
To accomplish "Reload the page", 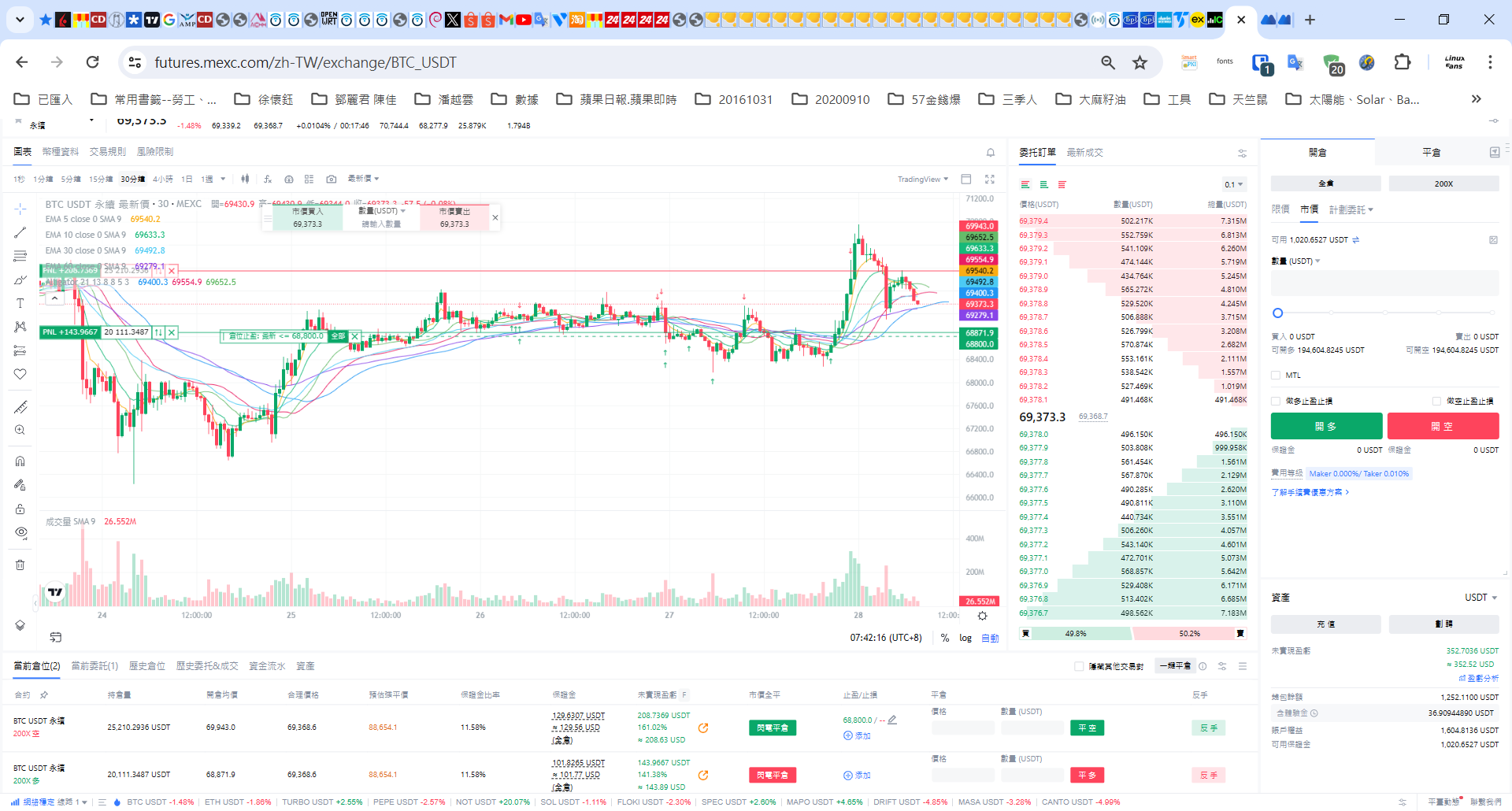I will 92,62.
